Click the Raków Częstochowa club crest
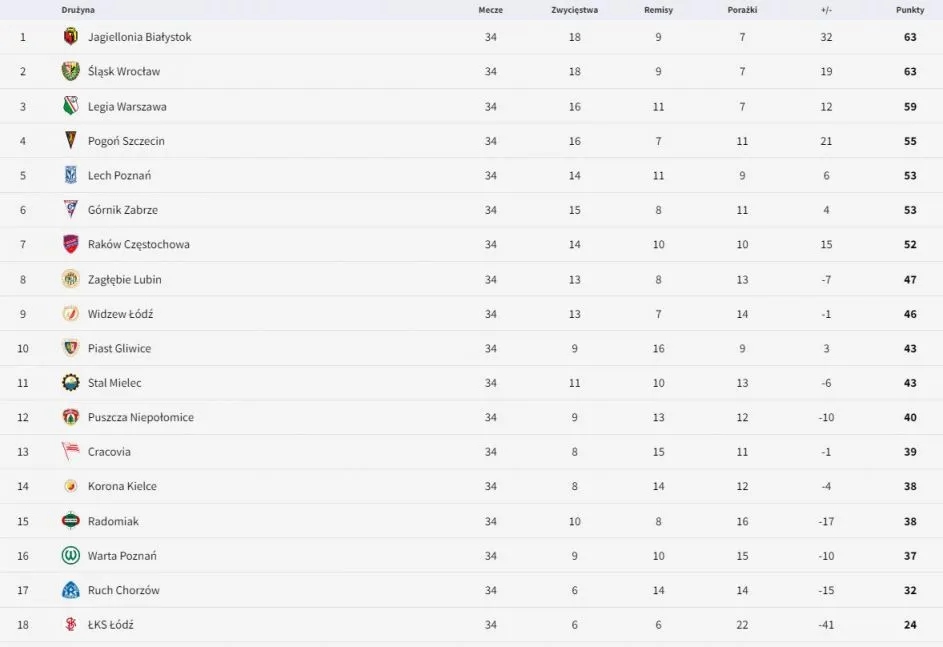This screenshot has width=943, height=647. click(70, 244)
